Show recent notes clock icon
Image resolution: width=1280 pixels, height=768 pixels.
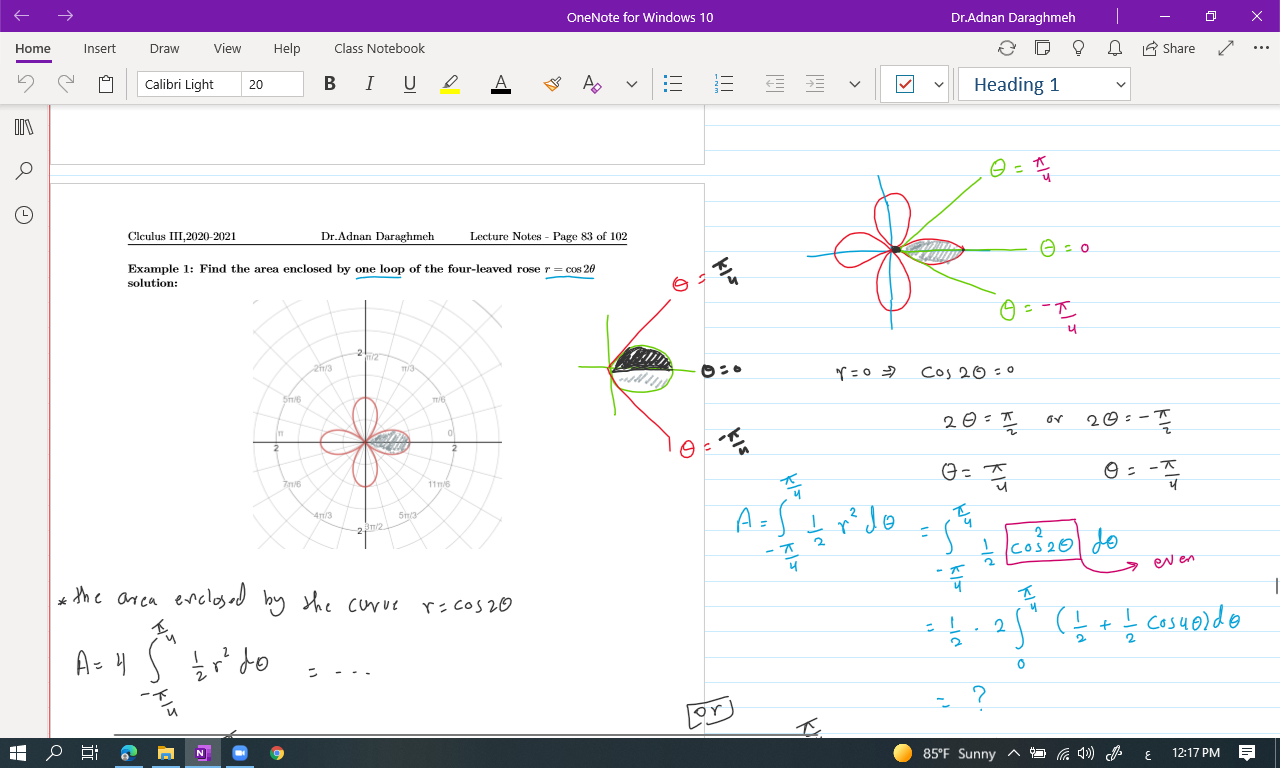point(25,215)
